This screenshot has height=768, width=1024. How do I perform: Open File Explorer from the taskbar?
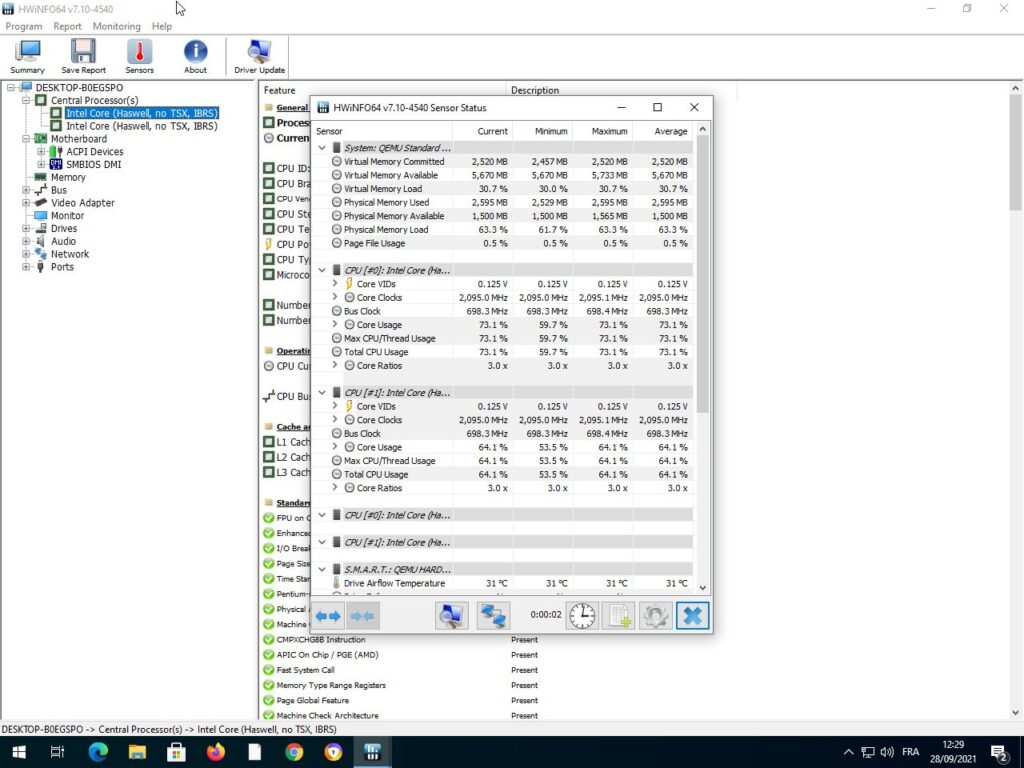[x=137, y=752]
